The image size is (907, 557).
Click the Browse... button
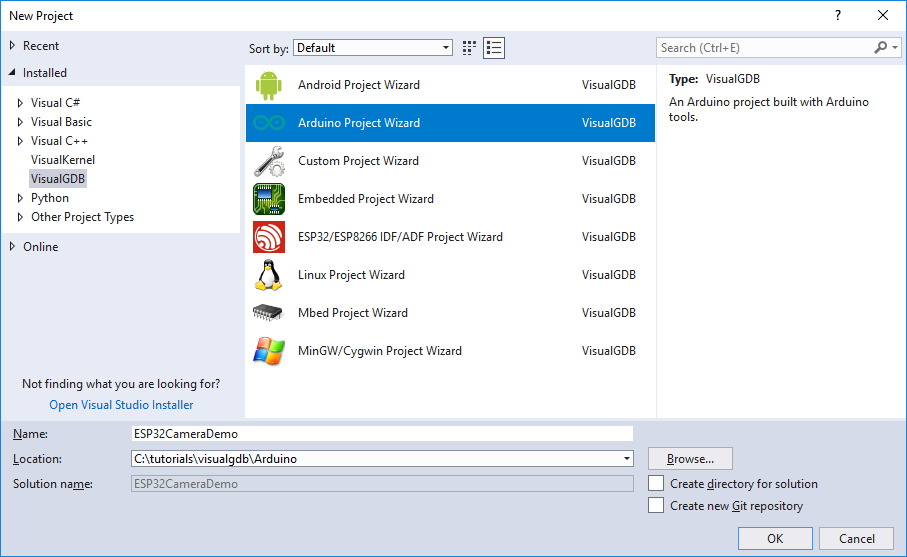pyautogui.click(x=690, y=459)
